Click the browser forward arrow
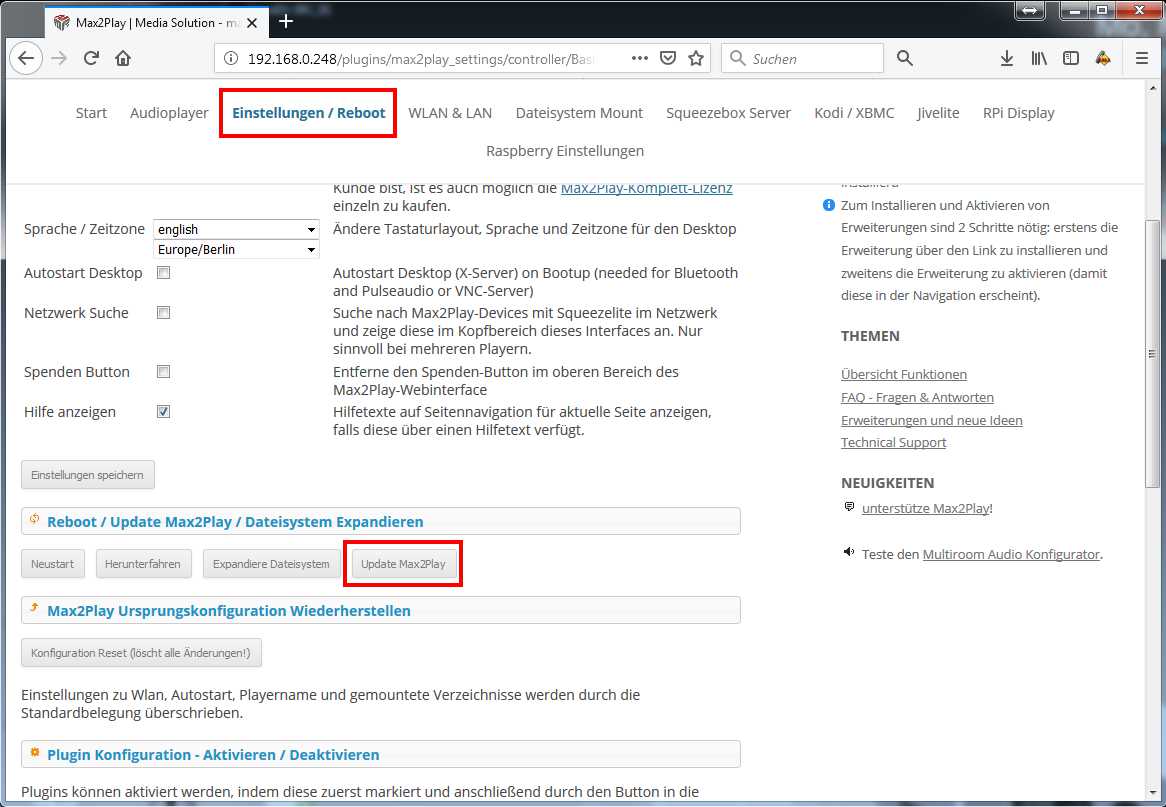 tap(59, 58)
